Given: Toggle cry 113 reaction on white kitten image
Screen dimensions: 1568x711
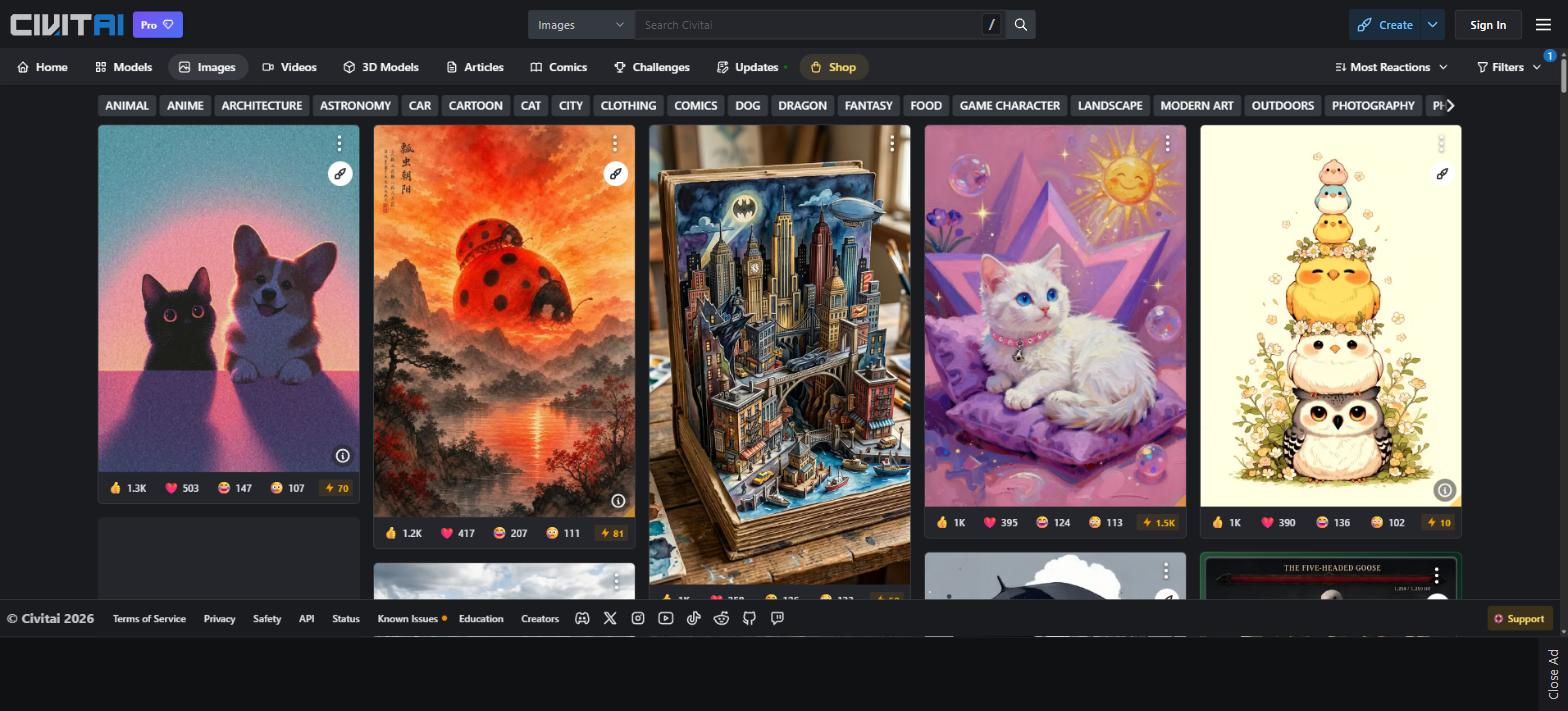Looking at the screenshot, I should click(x=1106, y=522).
